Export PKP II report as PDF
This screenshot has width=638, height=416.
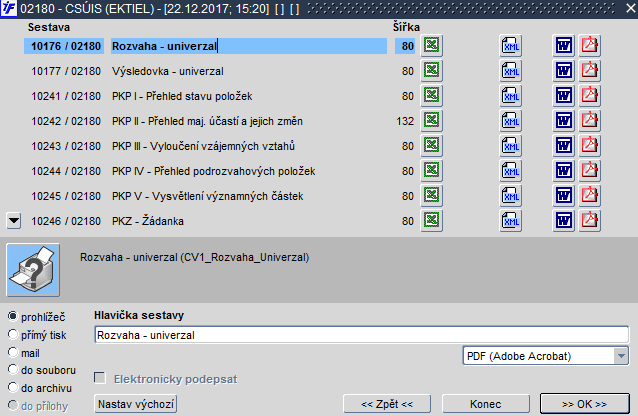[x=590, y=120]
